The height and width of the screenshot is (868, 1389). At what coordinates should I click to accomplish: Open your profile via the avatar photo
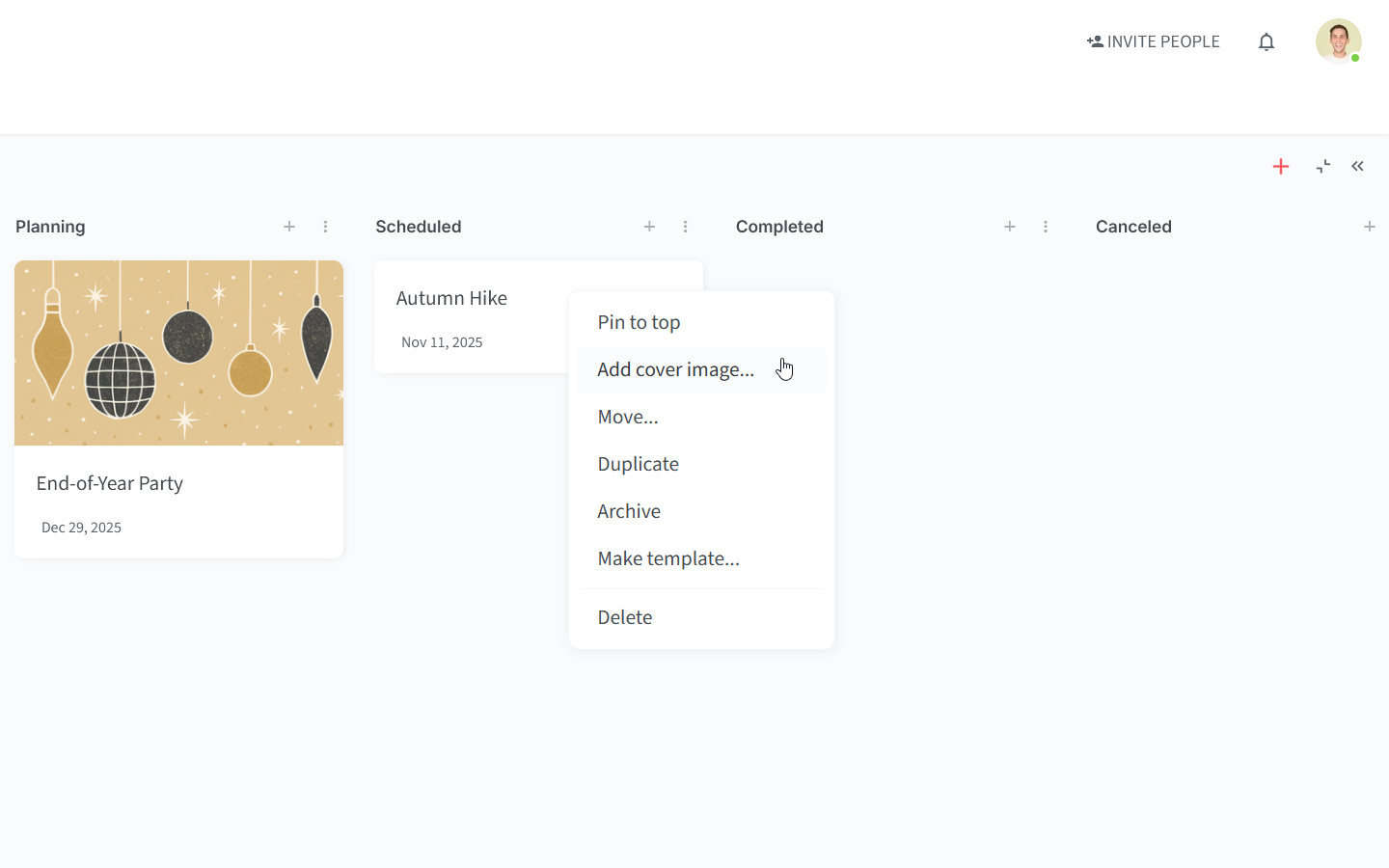[x=1339, y=41]
